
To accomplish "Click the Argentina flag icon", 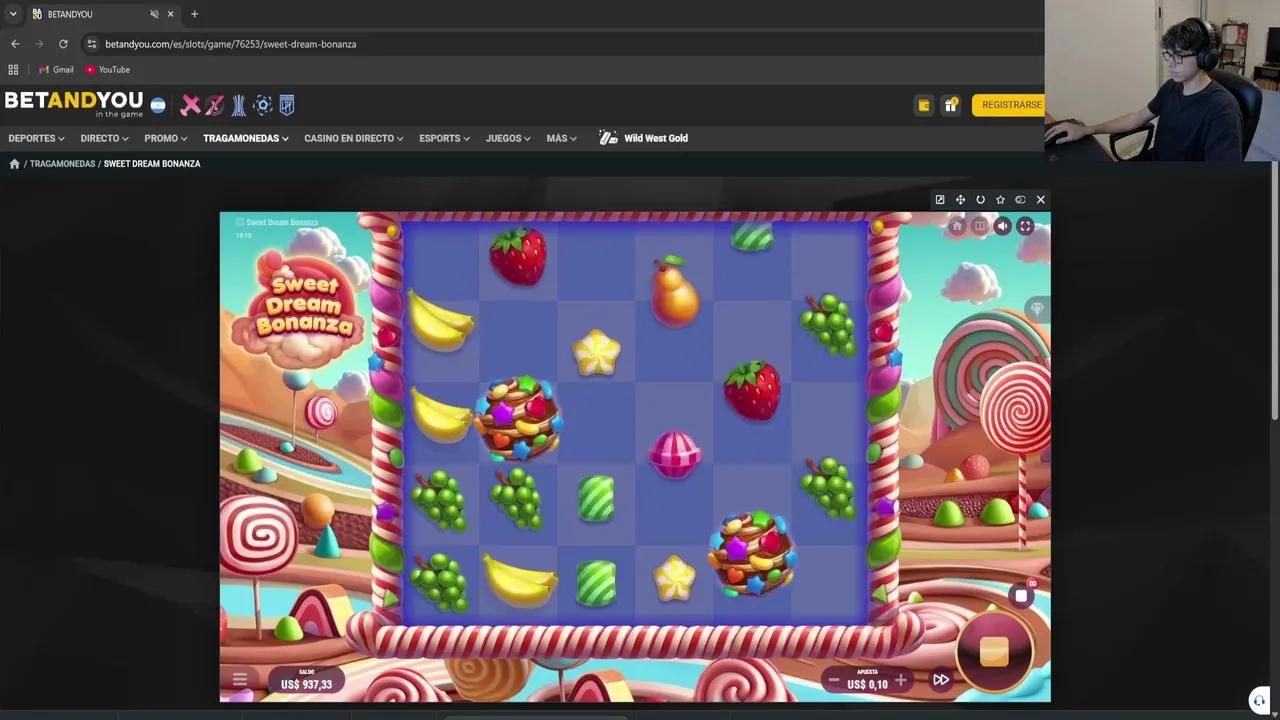I will click(x=158, y=105).
